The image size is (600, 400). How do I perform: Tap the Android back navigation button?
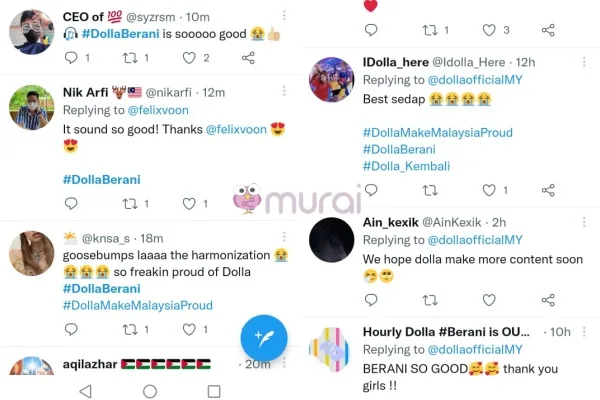(x=86, y=391)
